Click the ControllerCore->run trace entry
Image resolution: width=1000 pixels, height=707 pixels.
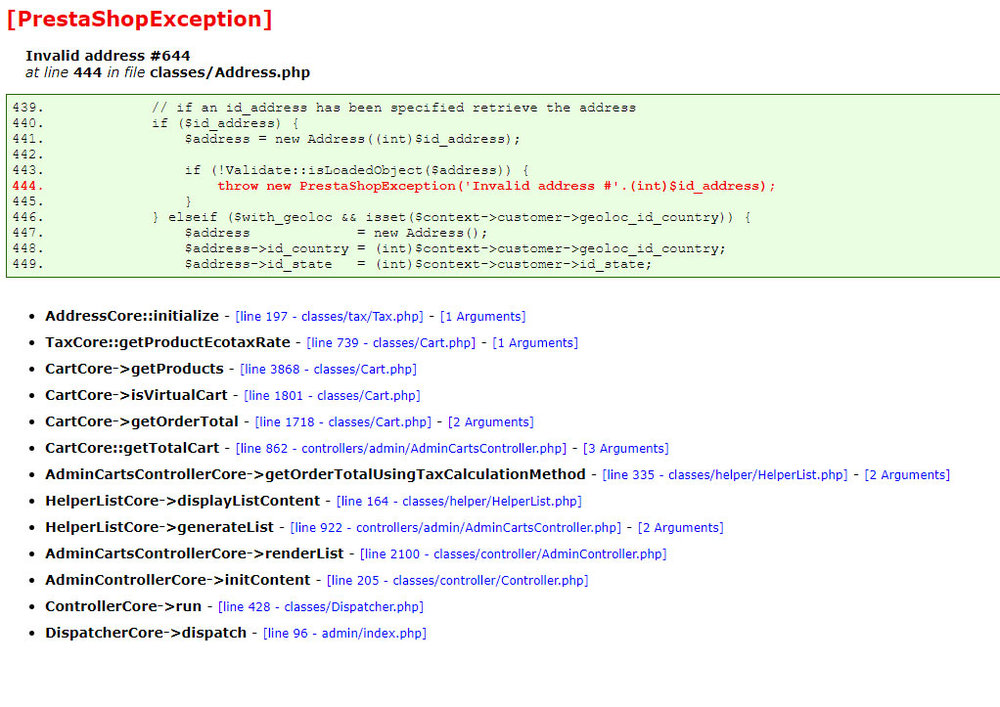point(123,606)
